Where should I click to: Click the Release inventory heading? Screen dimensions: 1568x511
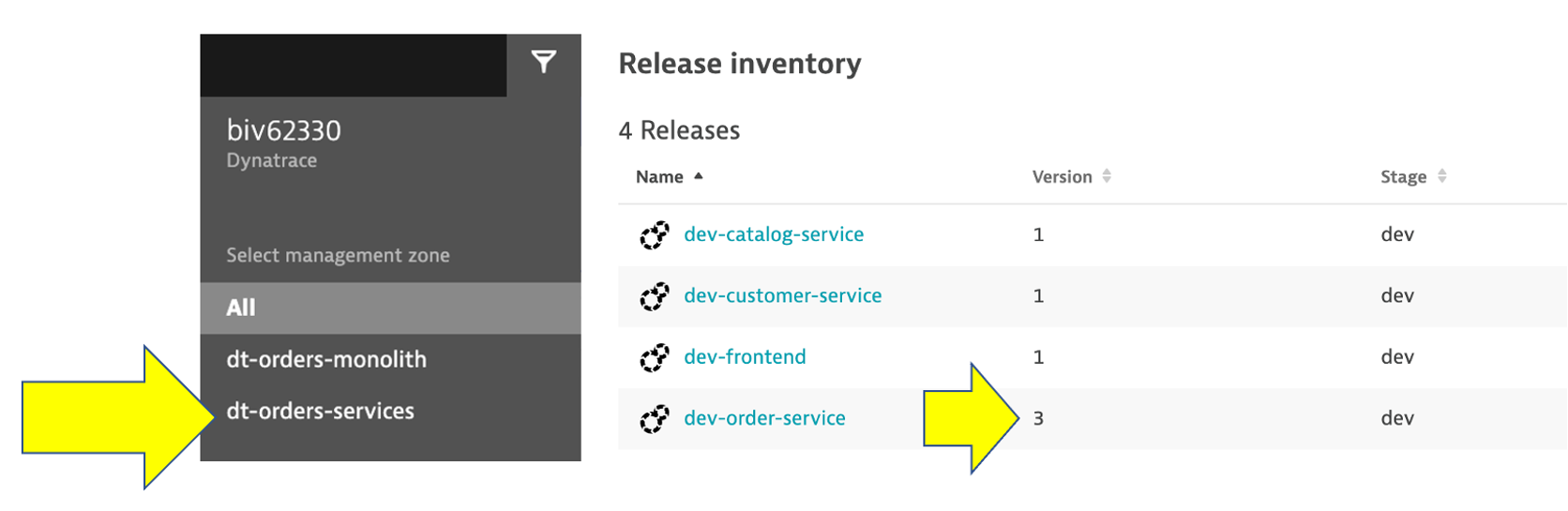tap(740, 64)
